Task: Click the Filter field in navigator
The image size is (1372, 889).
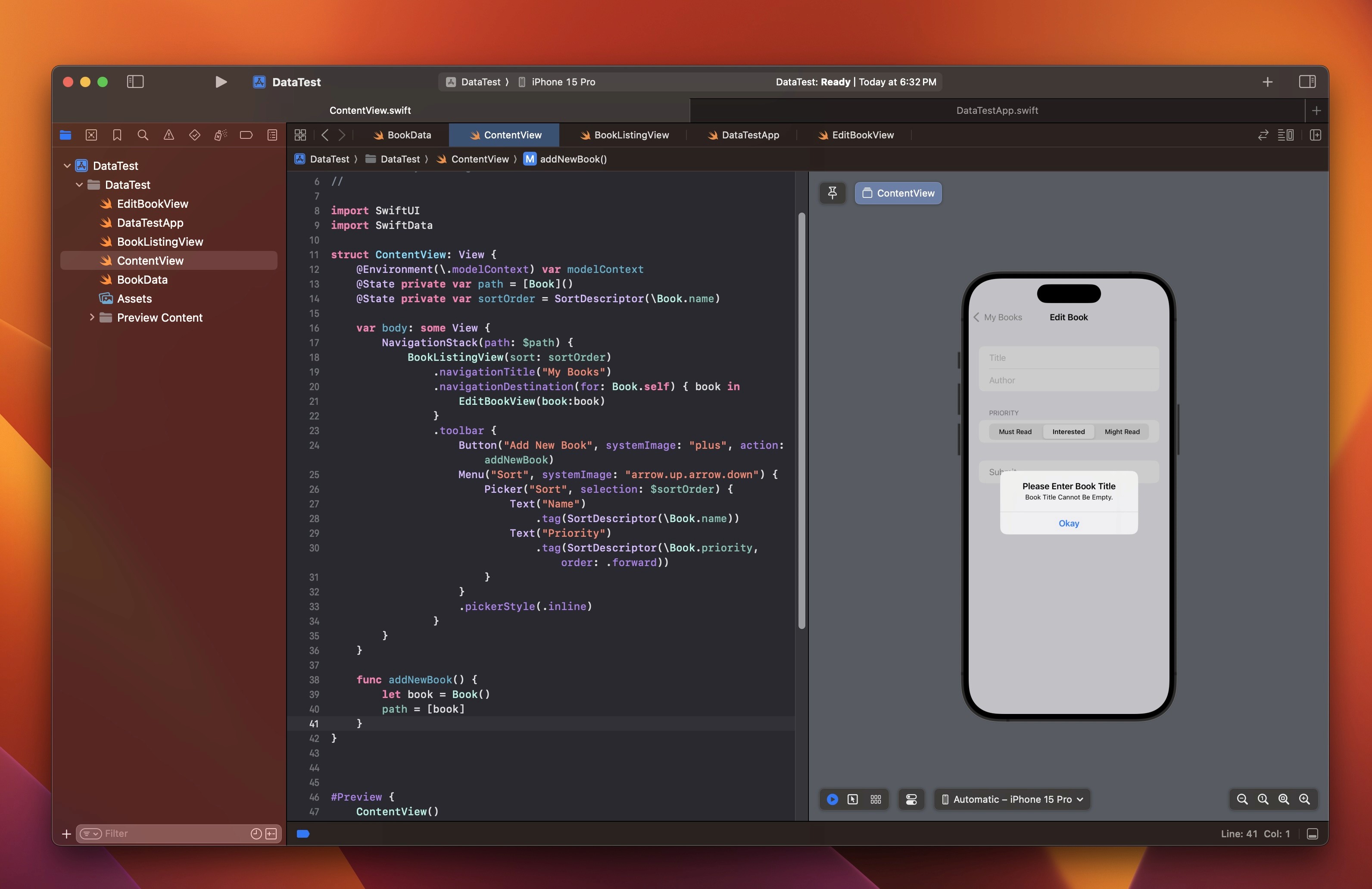Action: coord(173,834)
